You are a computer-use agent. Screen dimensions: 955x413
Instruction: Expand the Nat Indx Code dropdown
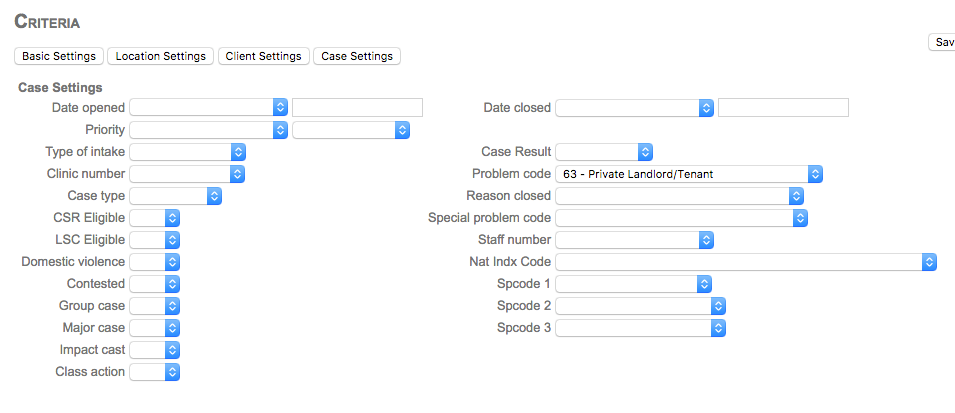tap(746, 262)
